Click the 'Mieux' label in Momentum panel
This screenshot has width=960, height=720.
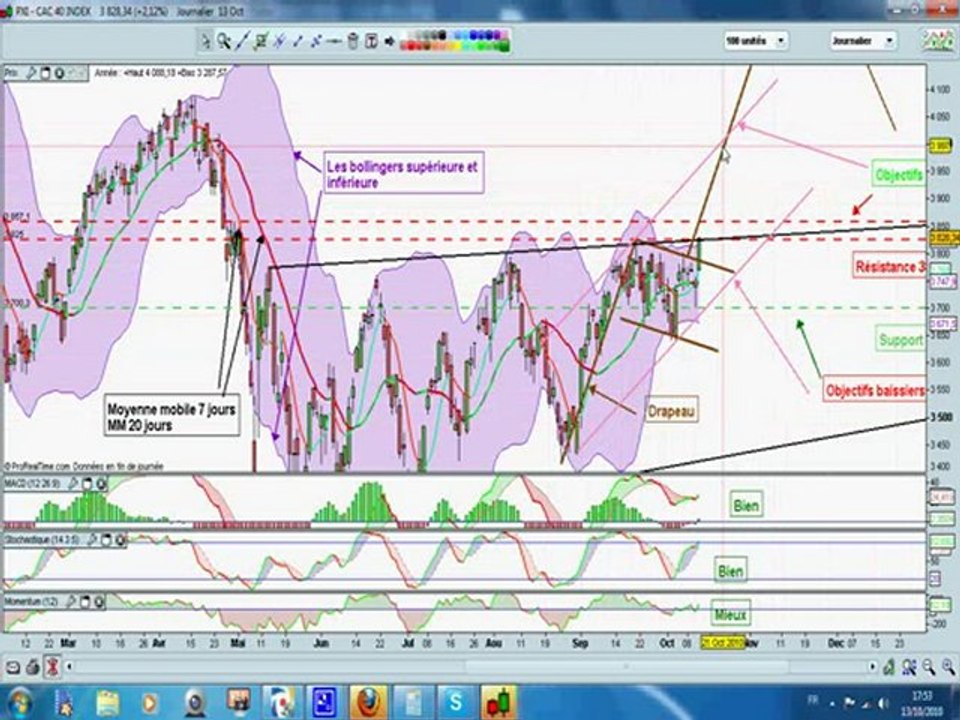[x=730, y=614]
